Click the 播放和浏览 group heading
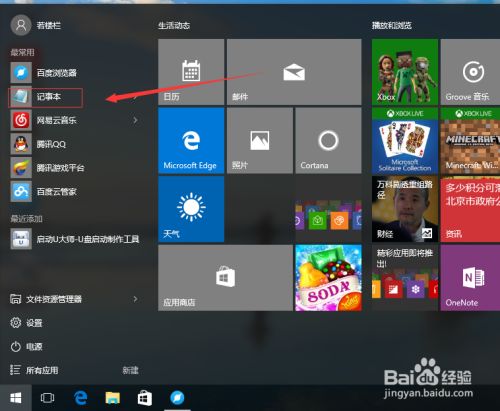The width and height of the screenshot is (500, 411). 392,25
